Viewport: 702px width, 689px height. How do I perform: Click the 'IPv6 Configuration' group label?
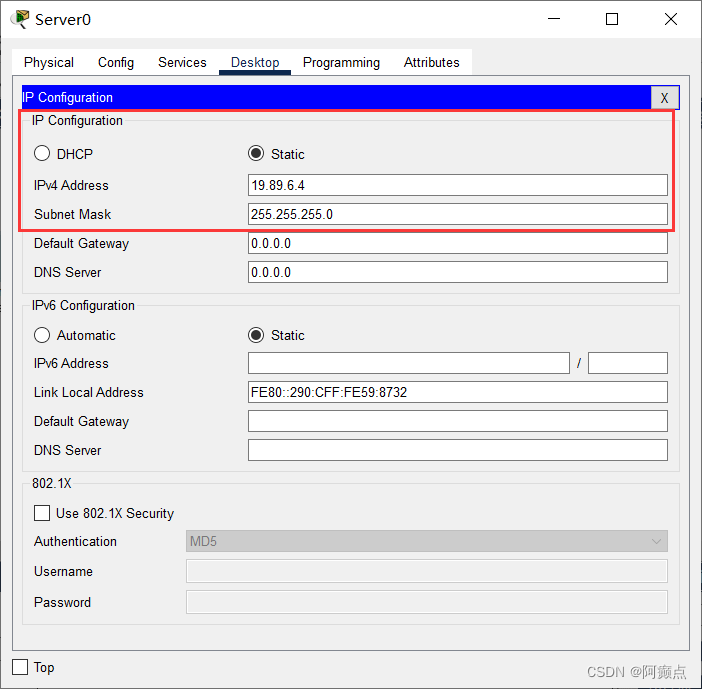(x=83, y=305)
